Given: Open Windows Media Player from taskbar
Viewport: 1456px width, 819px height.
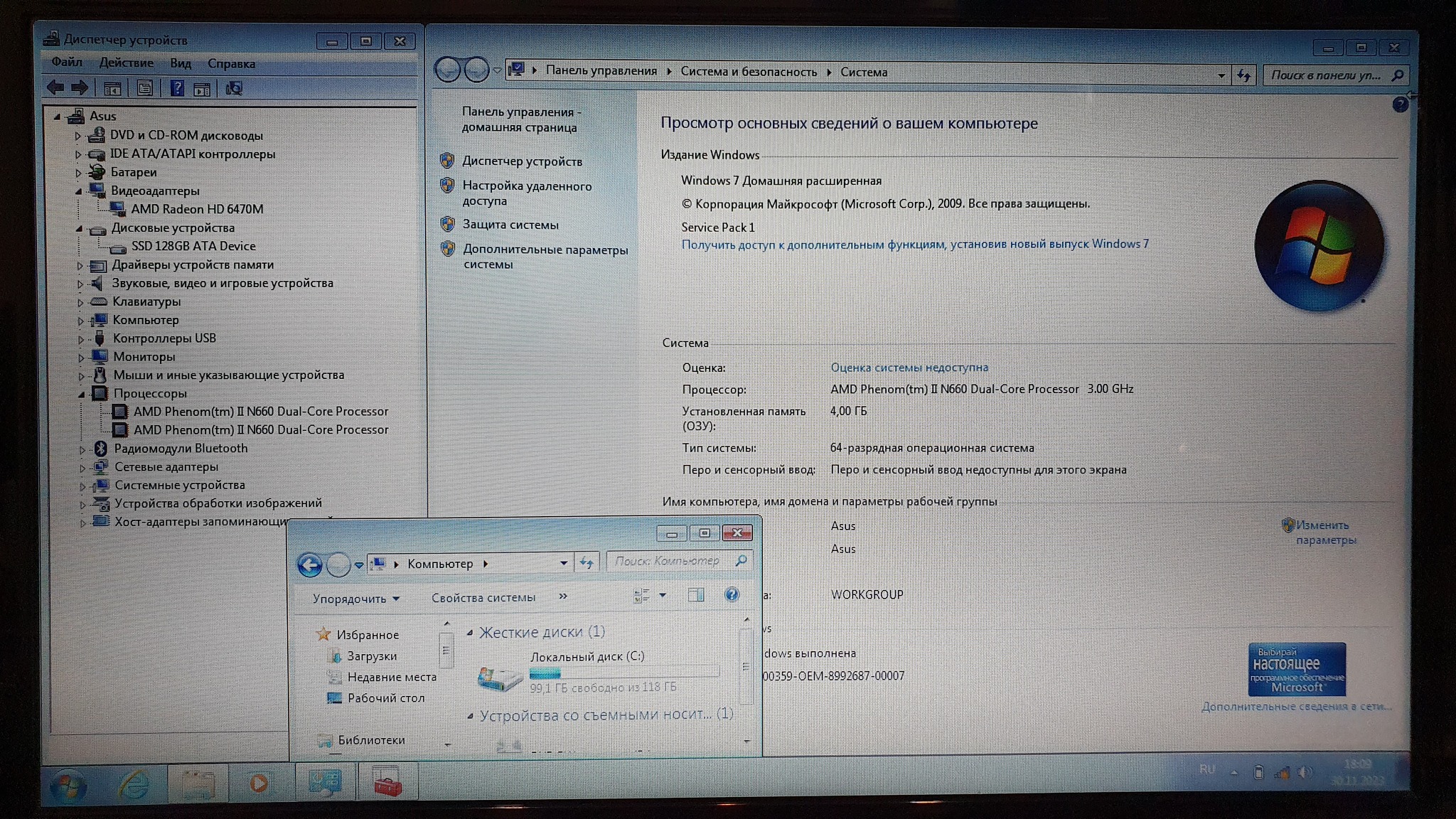Looking at the screenshot, I should [x=259, y=783].
